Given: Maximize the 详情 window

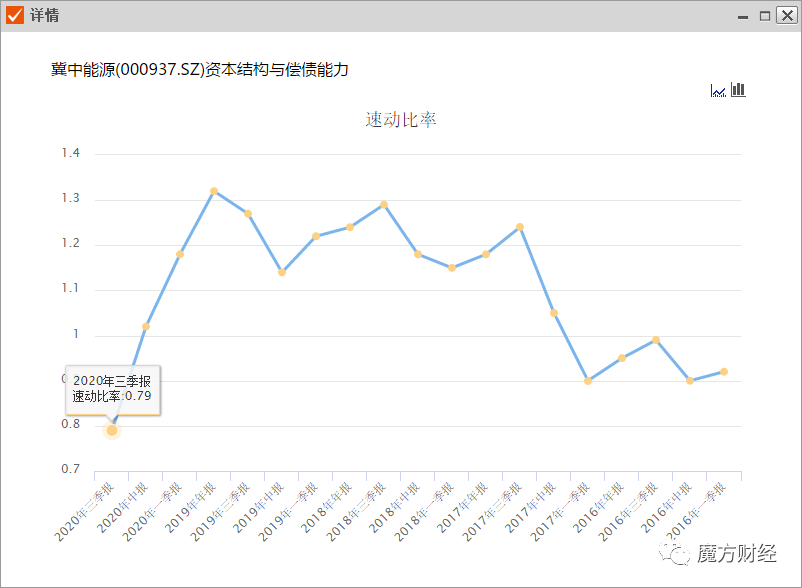Looking at the screenshot, I should click(x=765, y=16).
